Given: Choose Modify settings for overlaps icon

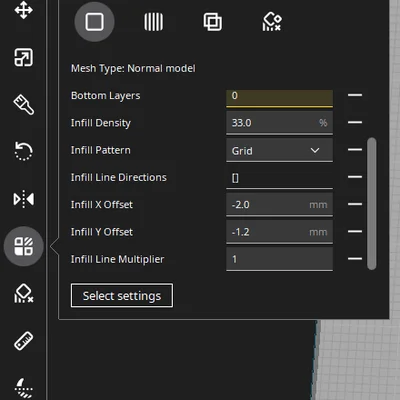Looking at the screenshot, I should [213, 22].
